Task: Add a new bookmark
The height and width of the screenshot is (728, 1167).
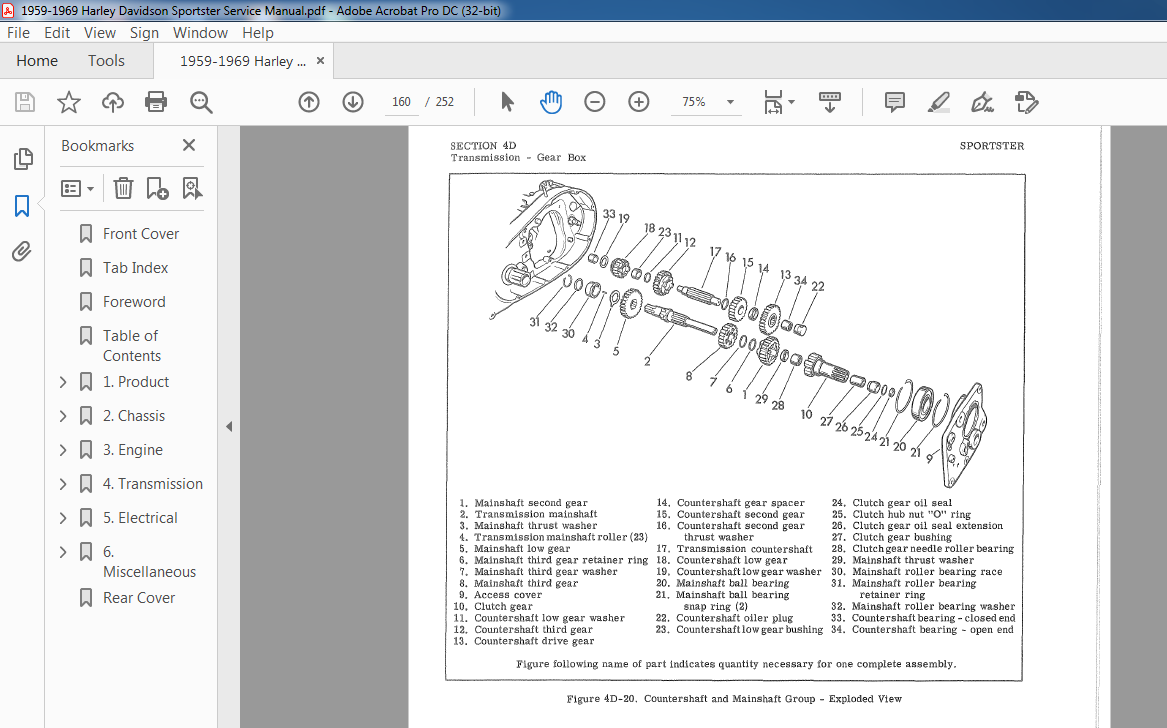Action: pyautogui.click(x=157, y=188)
